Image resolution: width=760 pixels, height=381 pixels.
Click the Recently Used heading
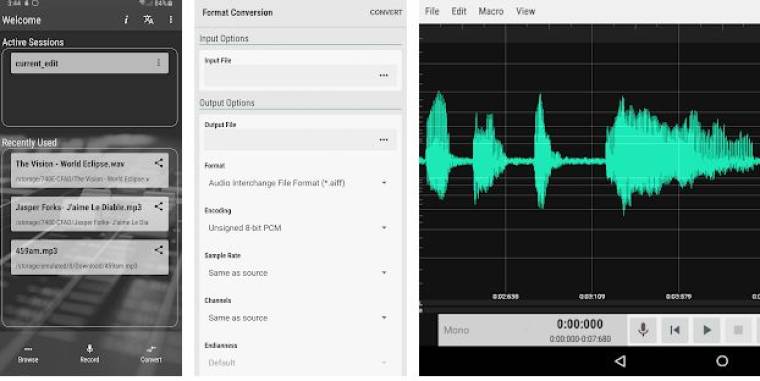click(29, 143)
